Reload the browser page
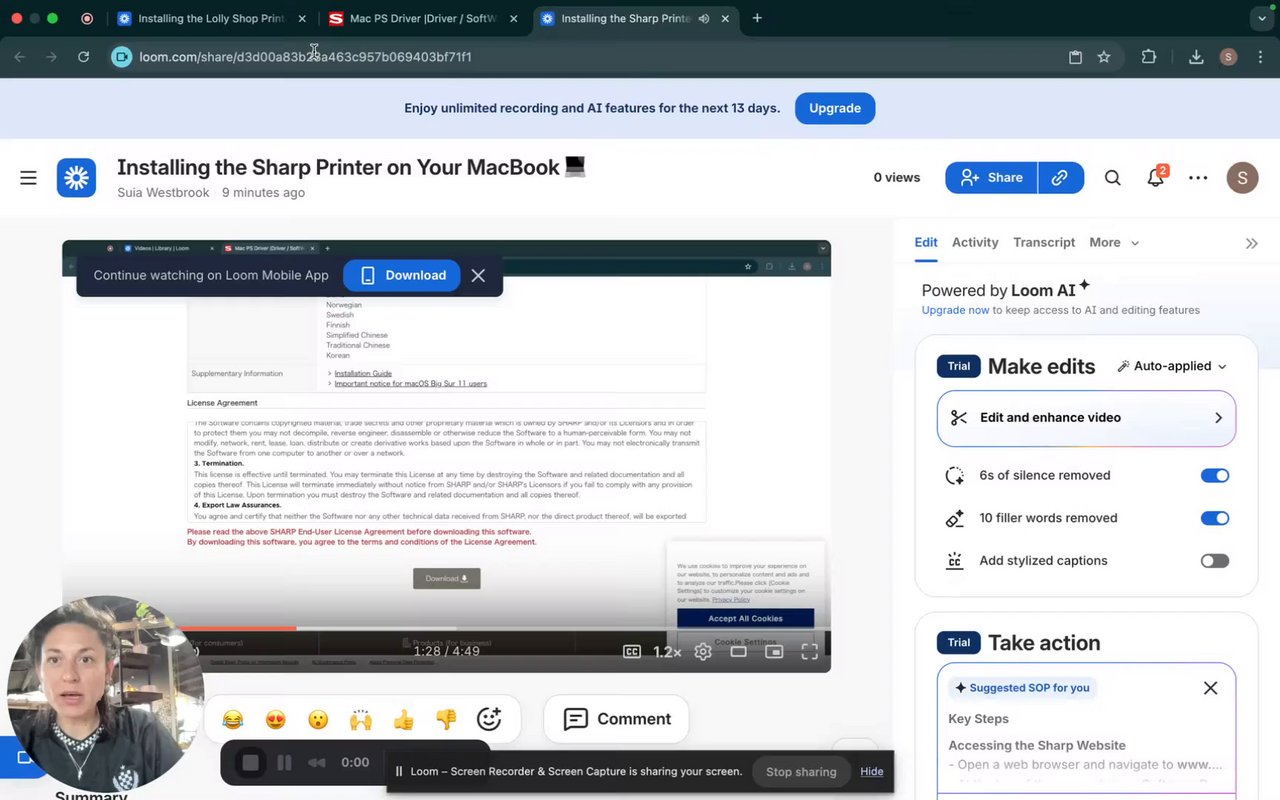 point(84,57)
